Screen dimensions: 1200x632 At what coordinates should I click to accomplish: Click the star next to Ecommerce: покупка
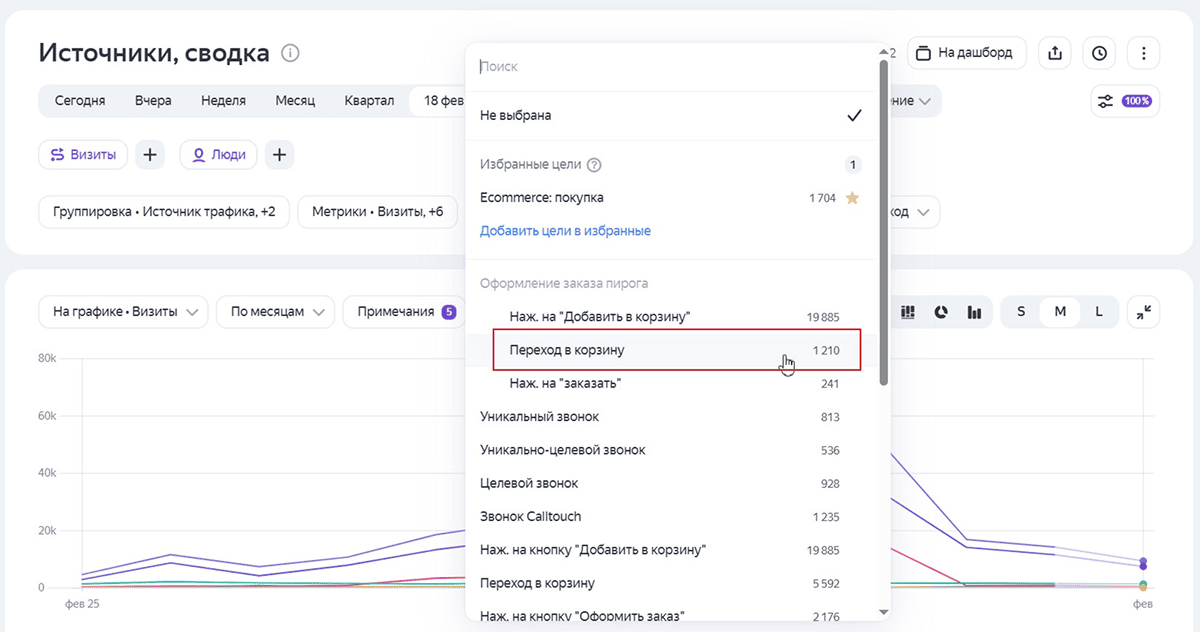click(x=852, y=198)
